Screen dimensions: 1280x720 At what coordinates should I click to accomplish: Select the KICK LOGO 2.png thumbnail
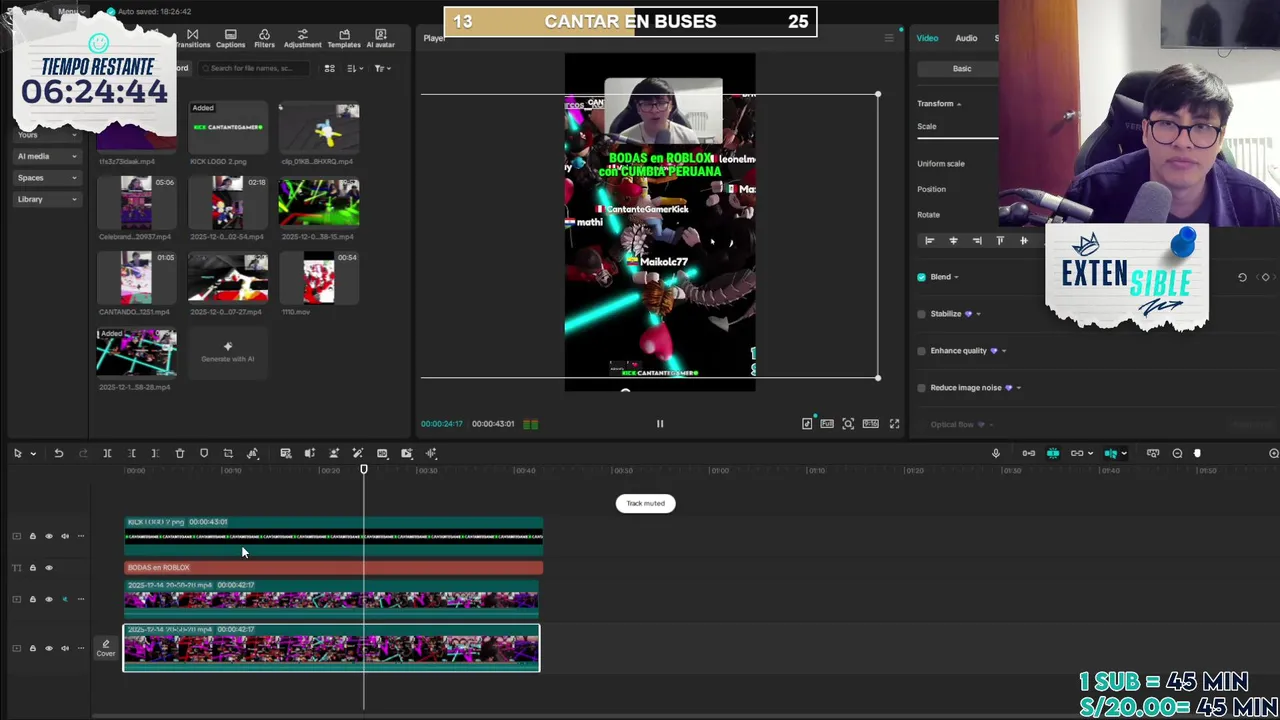tap(228, 127)
